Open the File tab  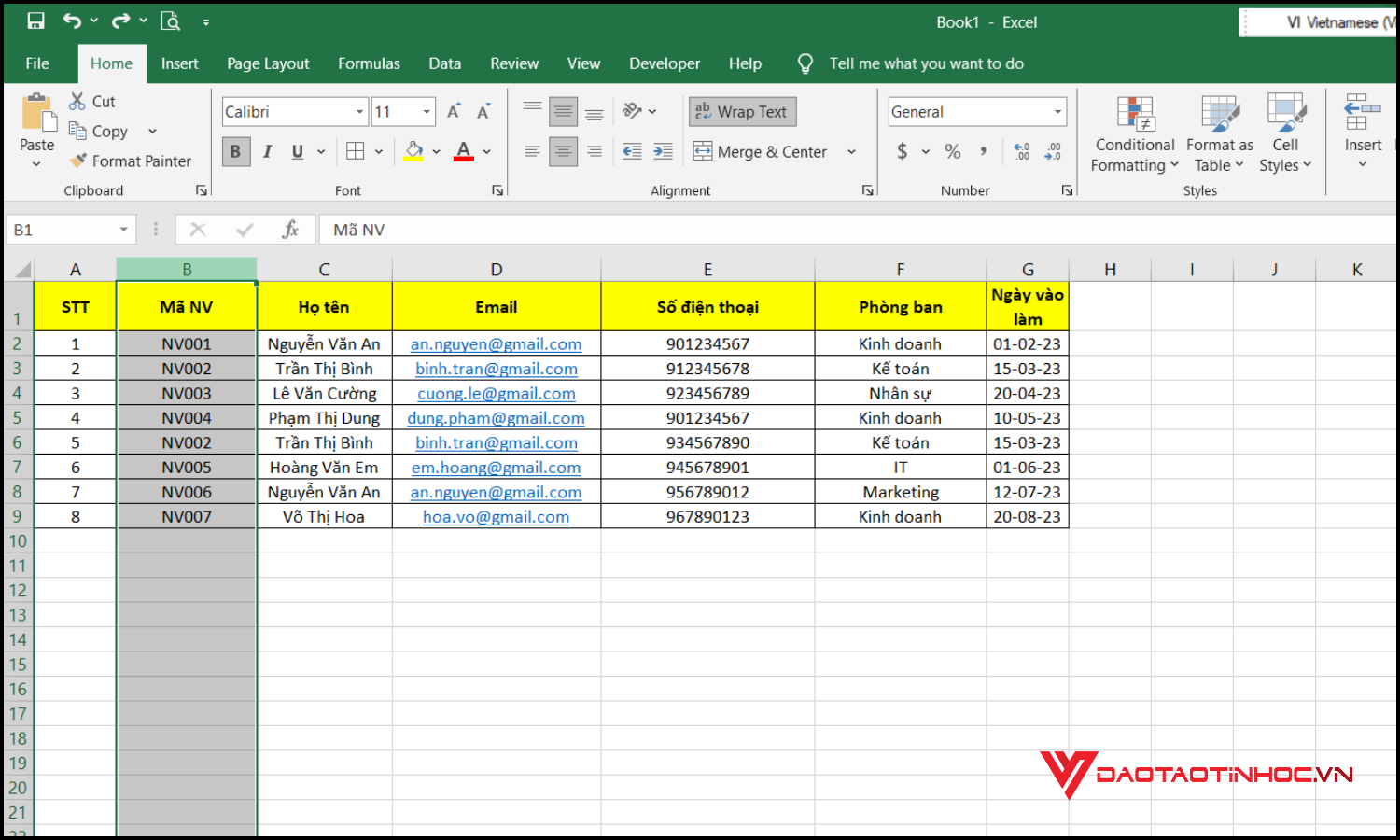(x=37, y=63)
